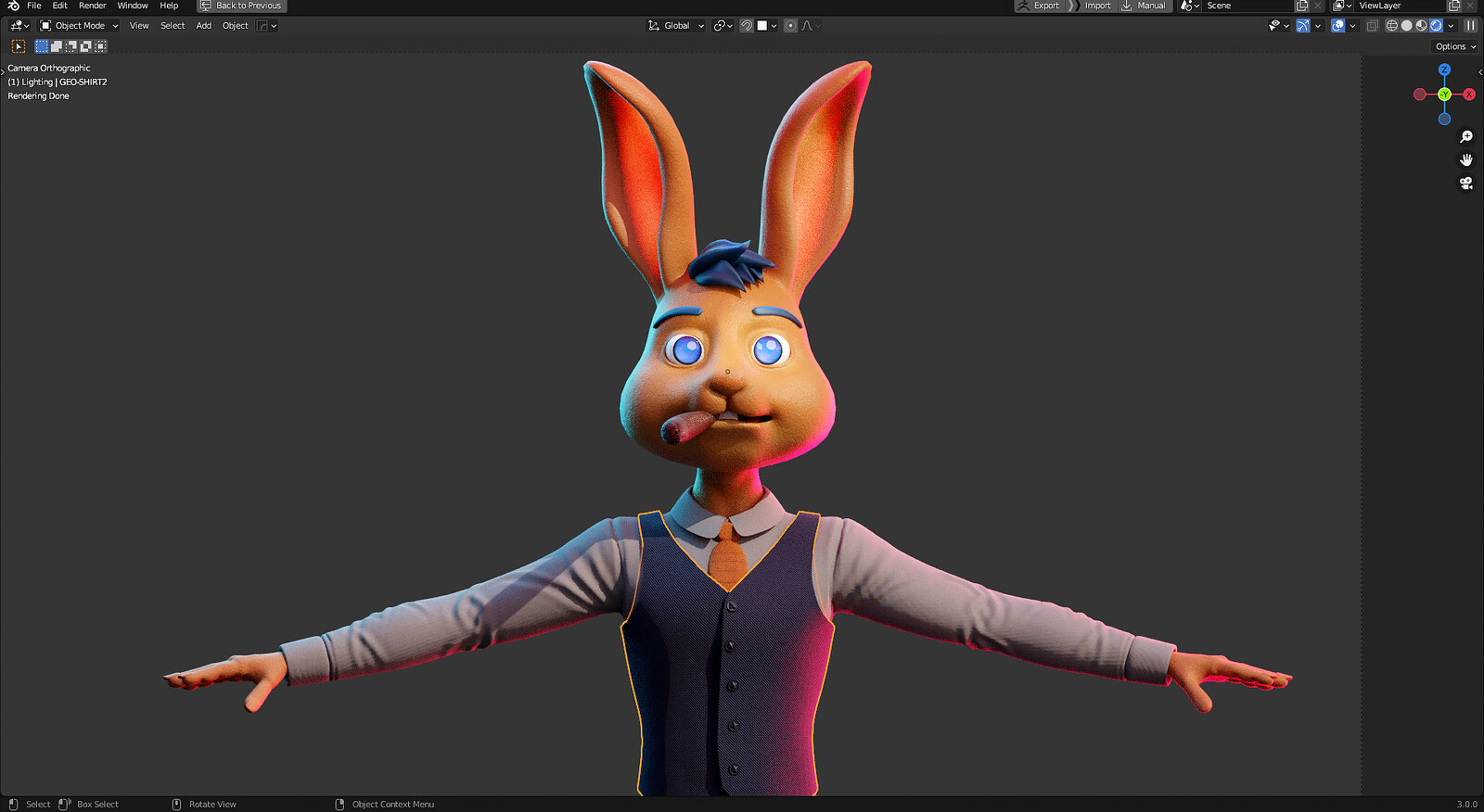Click Rendering Done status text
The width and height of the screenshot is (1484, 812).
click(x=38, y=96)
